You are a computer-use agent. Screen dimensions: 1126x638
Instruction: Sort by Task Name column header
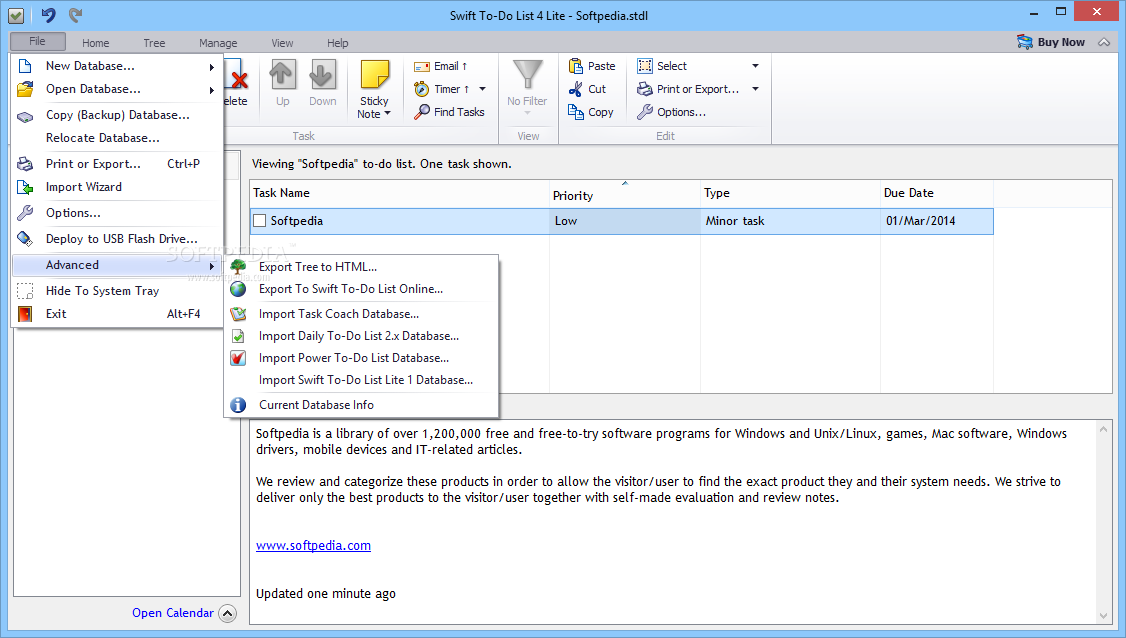[x=399, y=193]
